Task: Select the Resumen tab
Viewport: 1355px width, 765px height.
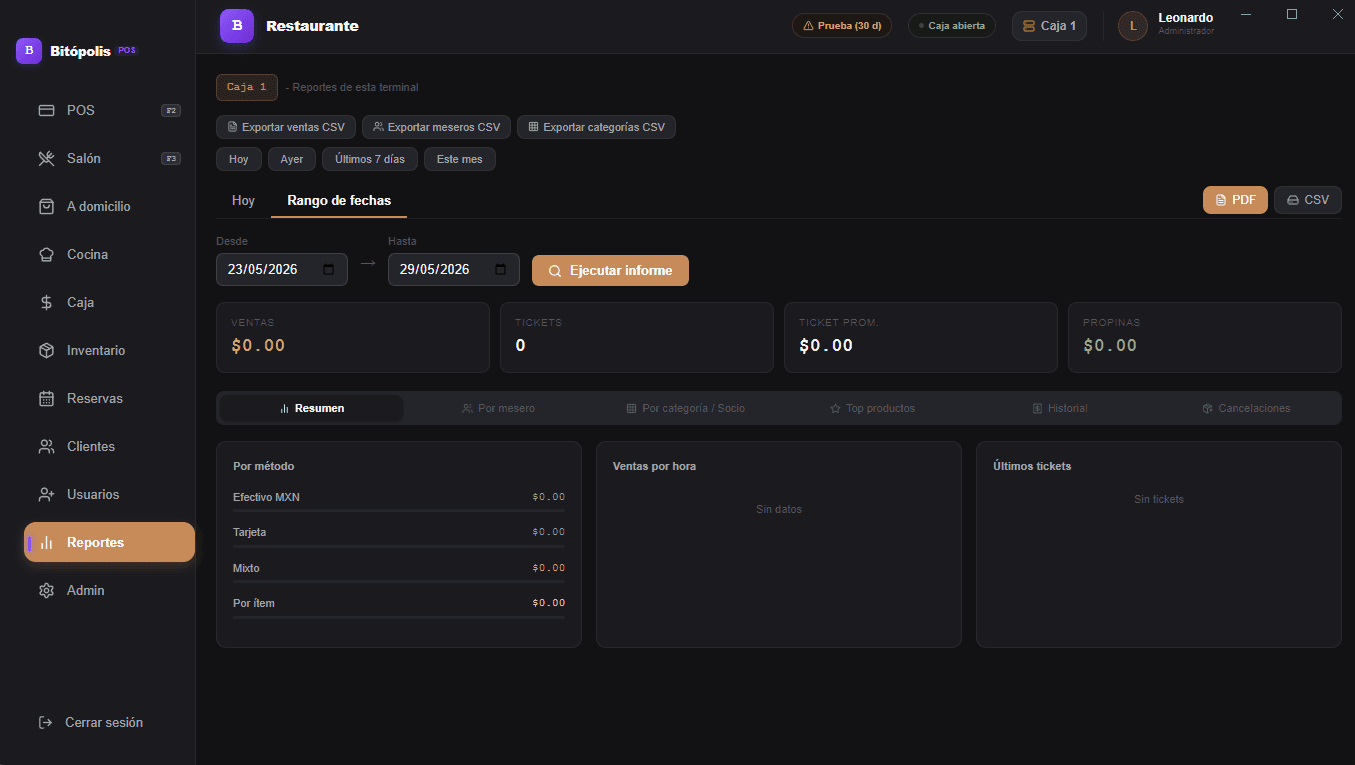Action: tap(312, 408)
